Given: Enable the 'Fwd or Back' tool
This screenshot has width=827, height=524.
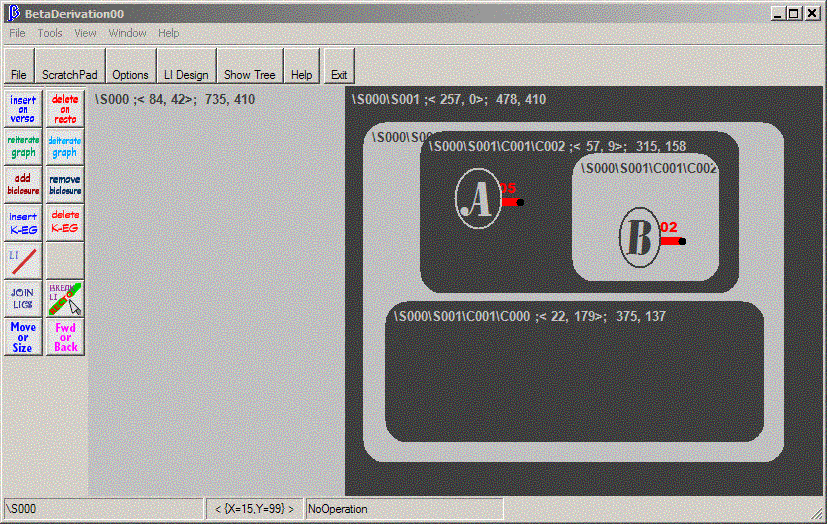Looking at the screenshot, I should click(x=65, y=337).
